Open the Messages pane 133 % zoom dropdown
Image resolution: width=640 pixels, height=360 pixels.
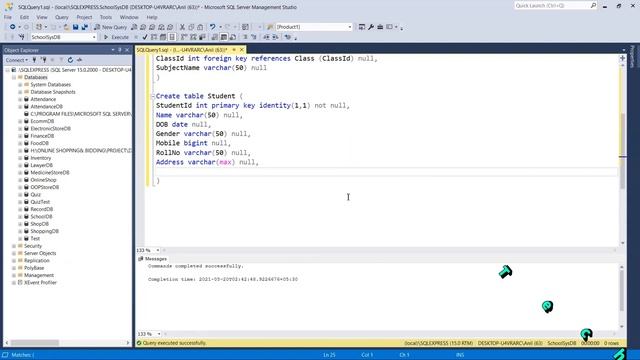point(159,334)
